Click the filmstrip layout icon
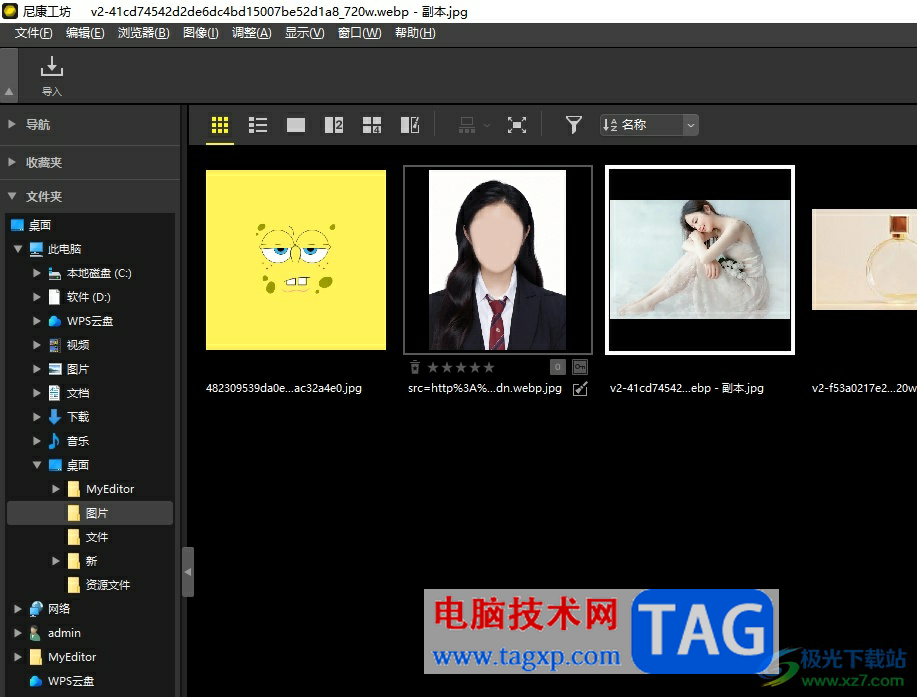The height and width of the screenshot is (697, 917). [467, 125]
